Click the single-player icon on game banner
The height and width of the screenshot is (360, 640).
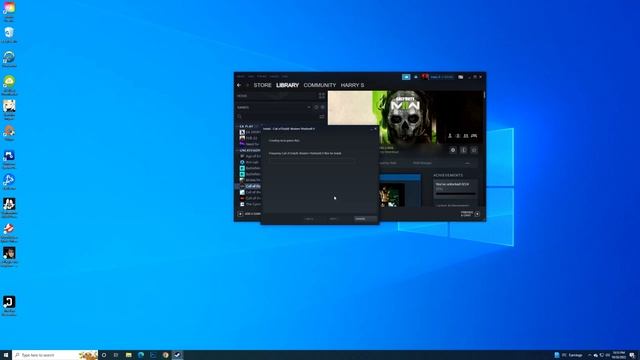(450, 136)
